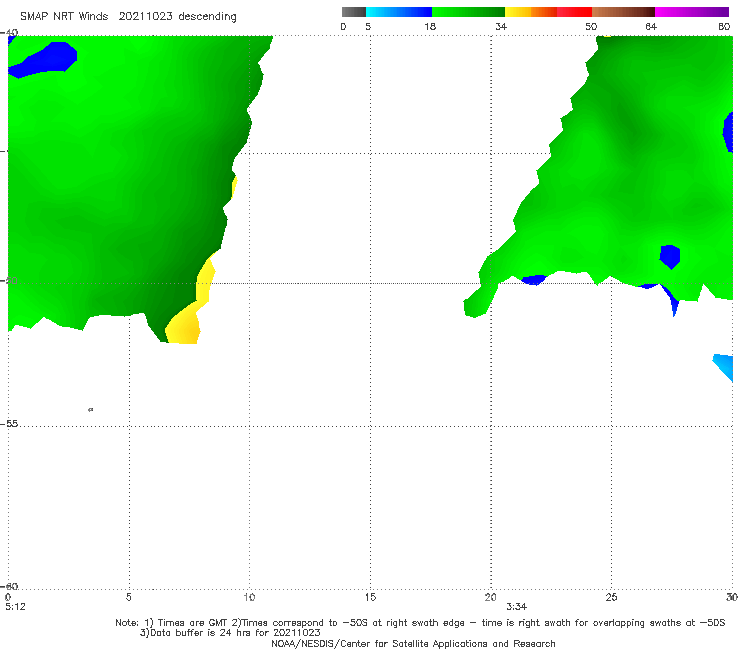Click the longitude axis label '20'
The width and height of the screenshot is (740, 650).
click(490, 597)
